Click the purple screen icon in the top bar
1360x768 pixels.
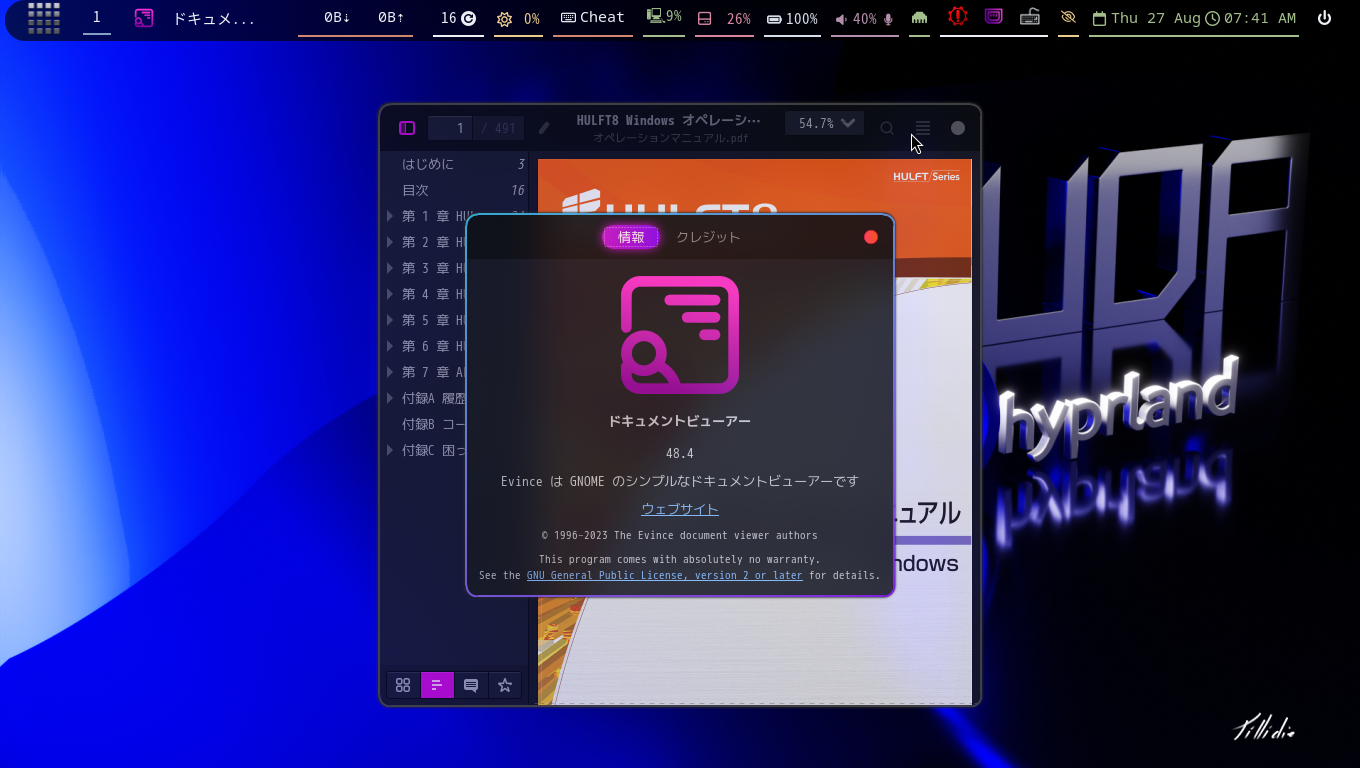(994, 17)
